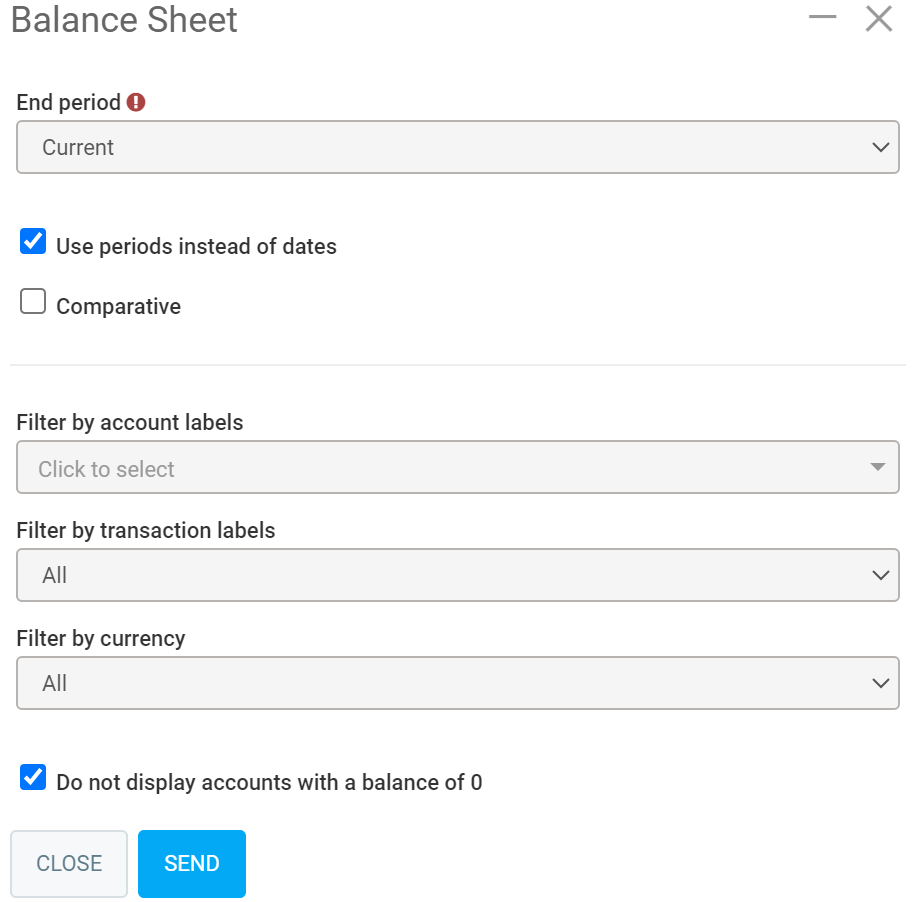Click chevron arrow in currency filter field
The image size is (920, 902).
(x=880, y=683)
